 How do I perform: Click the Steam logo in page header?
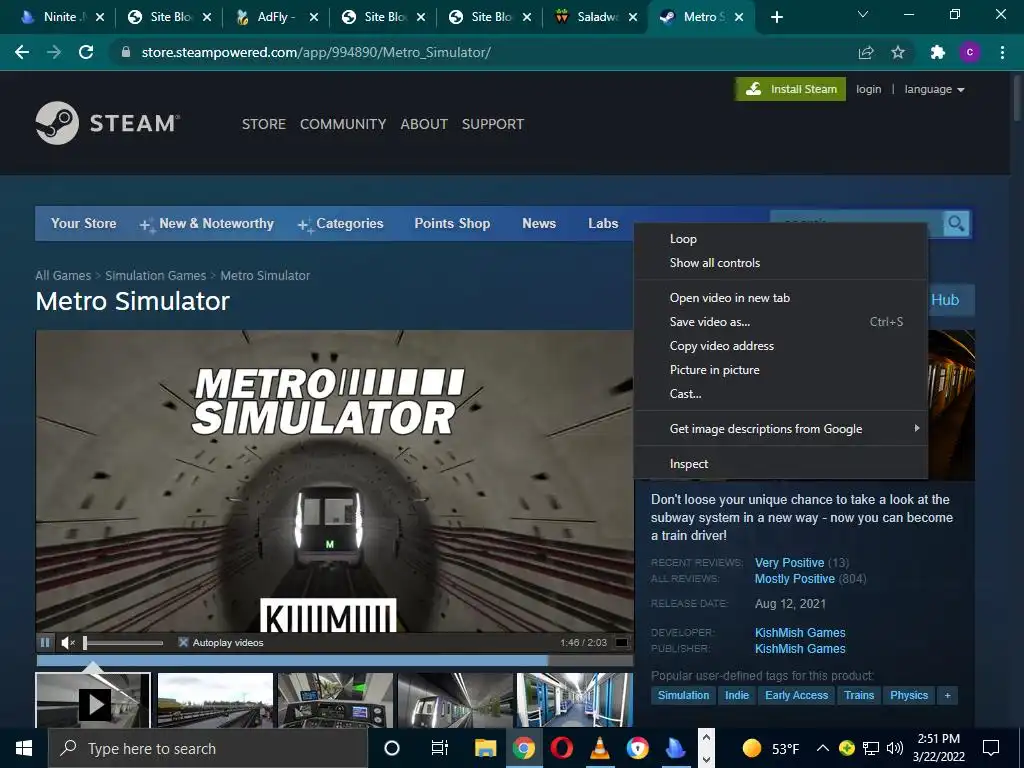pos(108,123)
